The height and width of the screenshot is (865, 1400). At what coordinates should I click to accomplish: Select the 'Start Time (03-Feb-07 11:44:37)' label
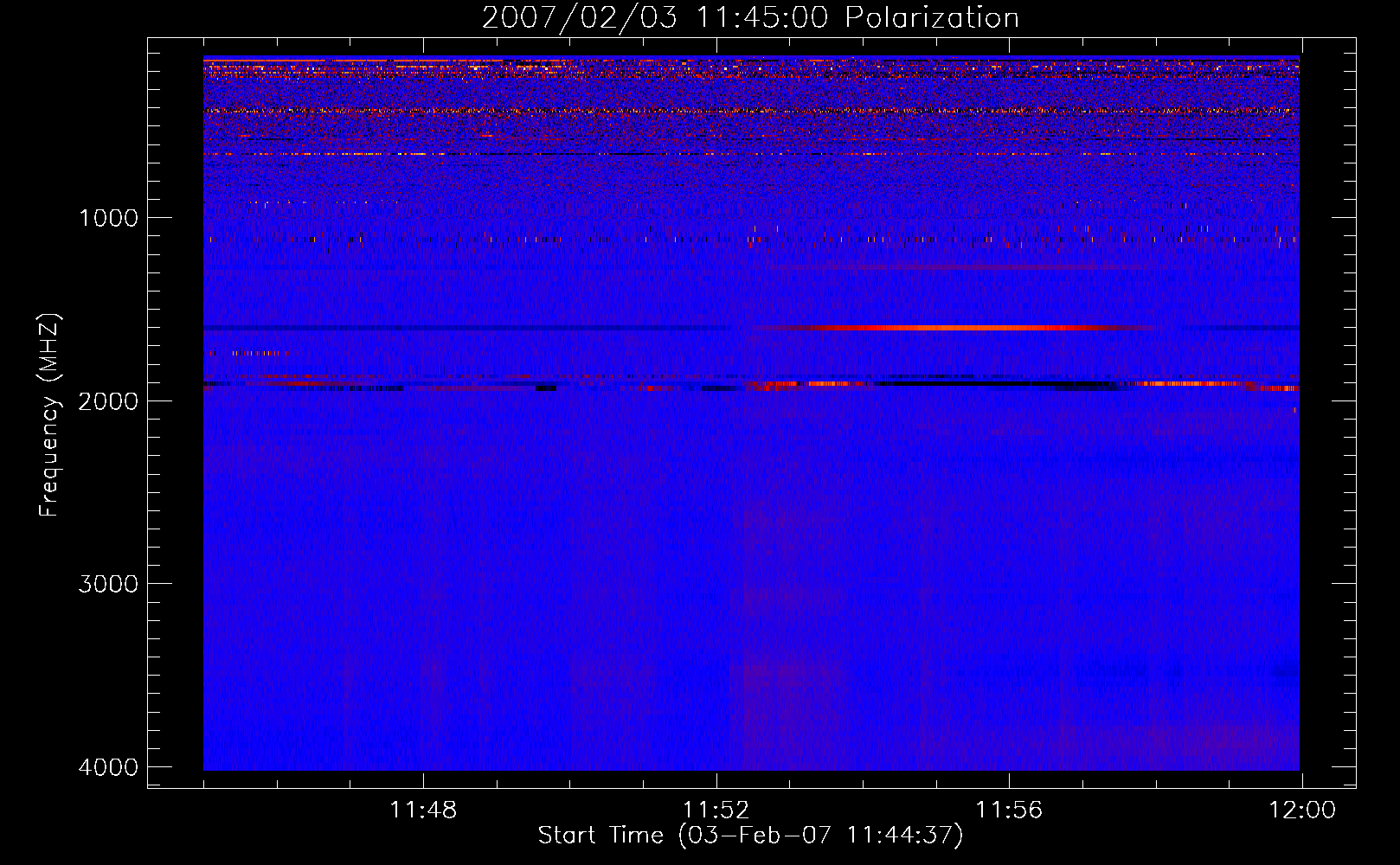(750, 836)
